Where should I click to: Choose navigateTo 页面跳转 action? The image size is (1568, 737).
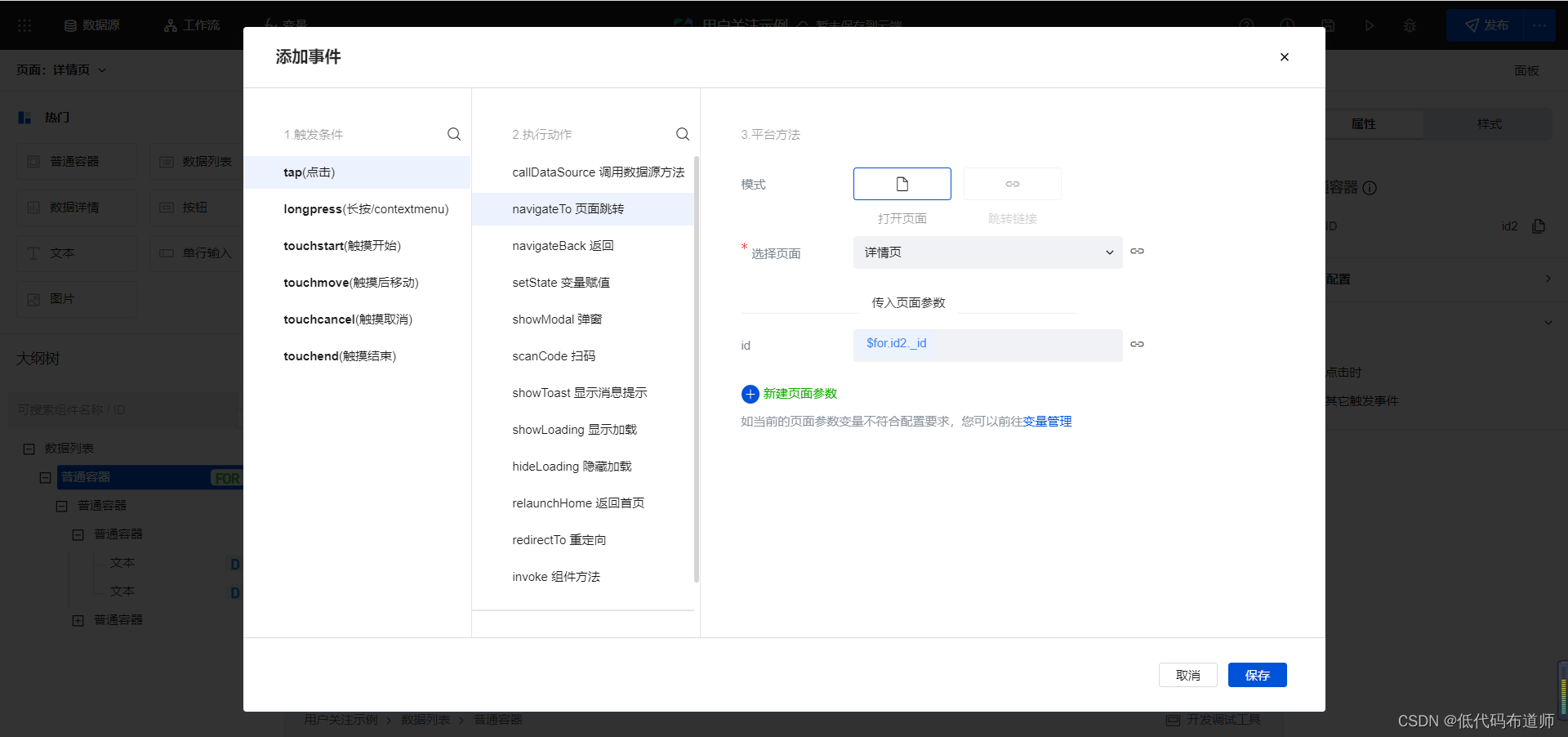(x=583, y=209)
